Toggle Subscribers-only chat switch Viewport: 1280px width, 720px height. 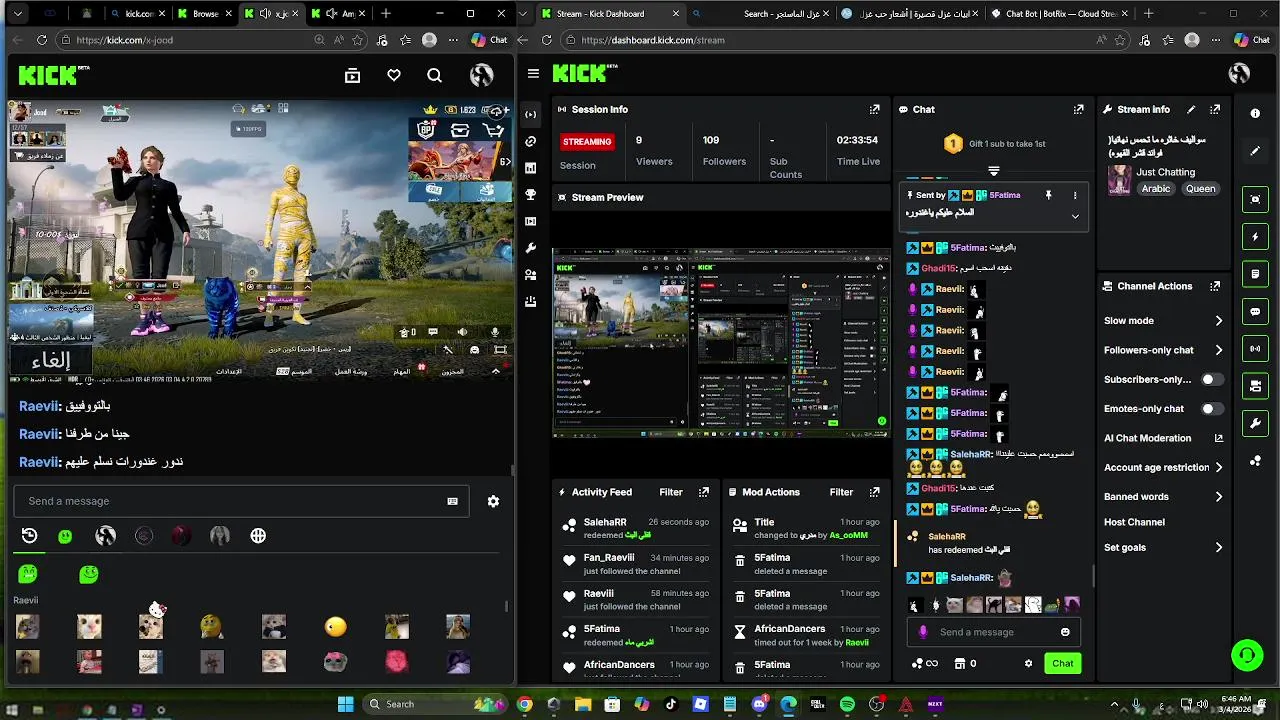[1211, 379]
